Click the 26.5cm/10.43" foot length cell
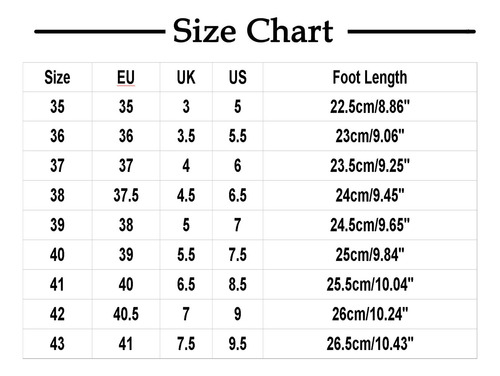The width and height of the screenshot is (500, 376). point(370,344)
